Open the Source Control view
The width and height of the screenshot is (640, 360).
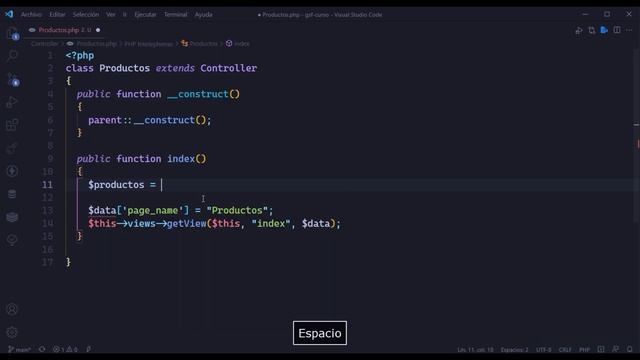(x=12, y=79)
